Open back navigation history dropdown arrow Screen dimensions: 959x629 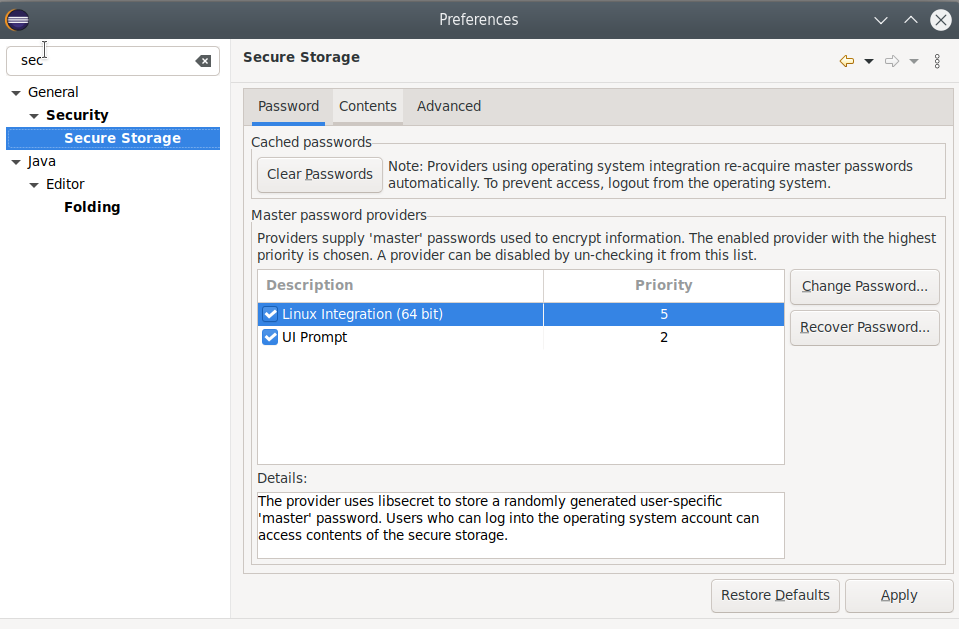(x=868, y=61)
